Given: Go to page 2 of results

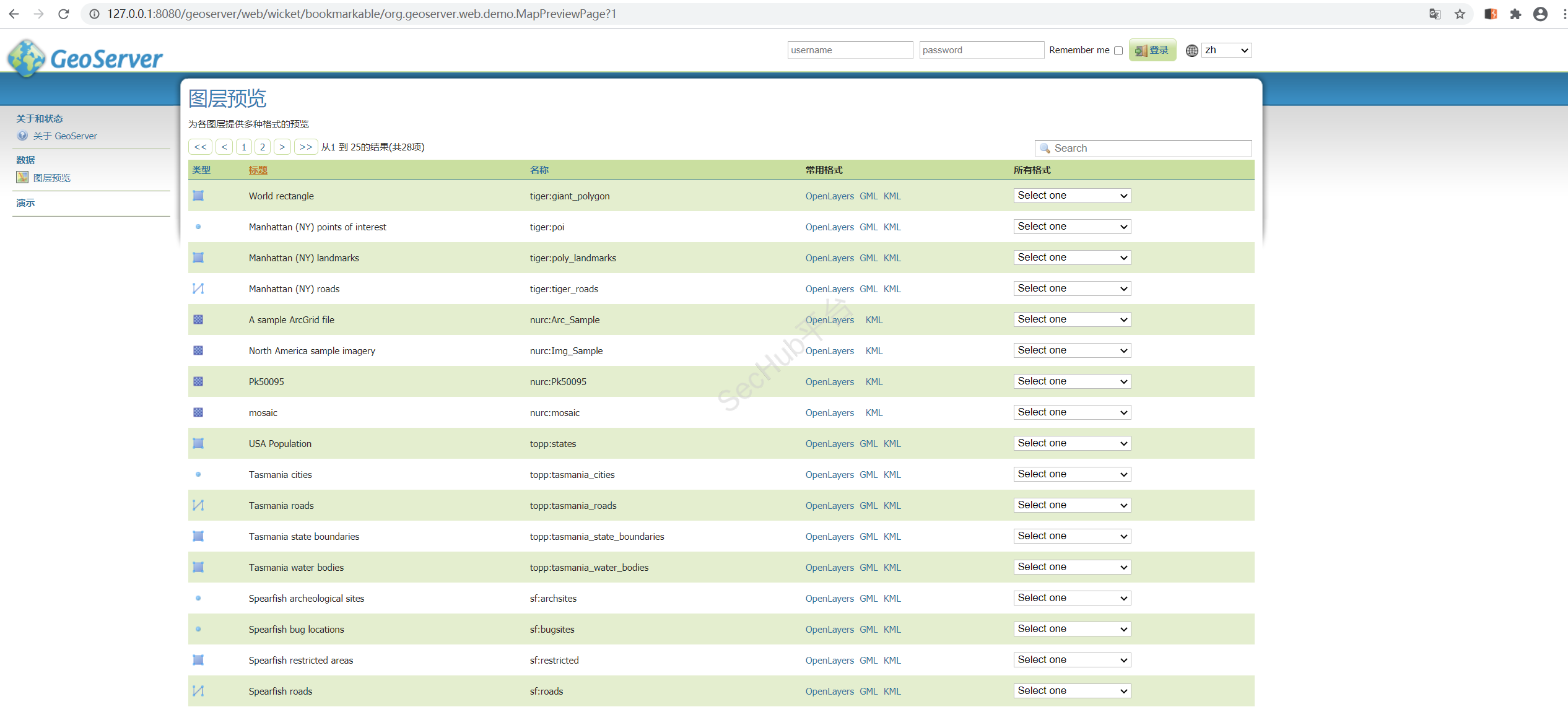Looking at the screenshot, I should 263,147.
